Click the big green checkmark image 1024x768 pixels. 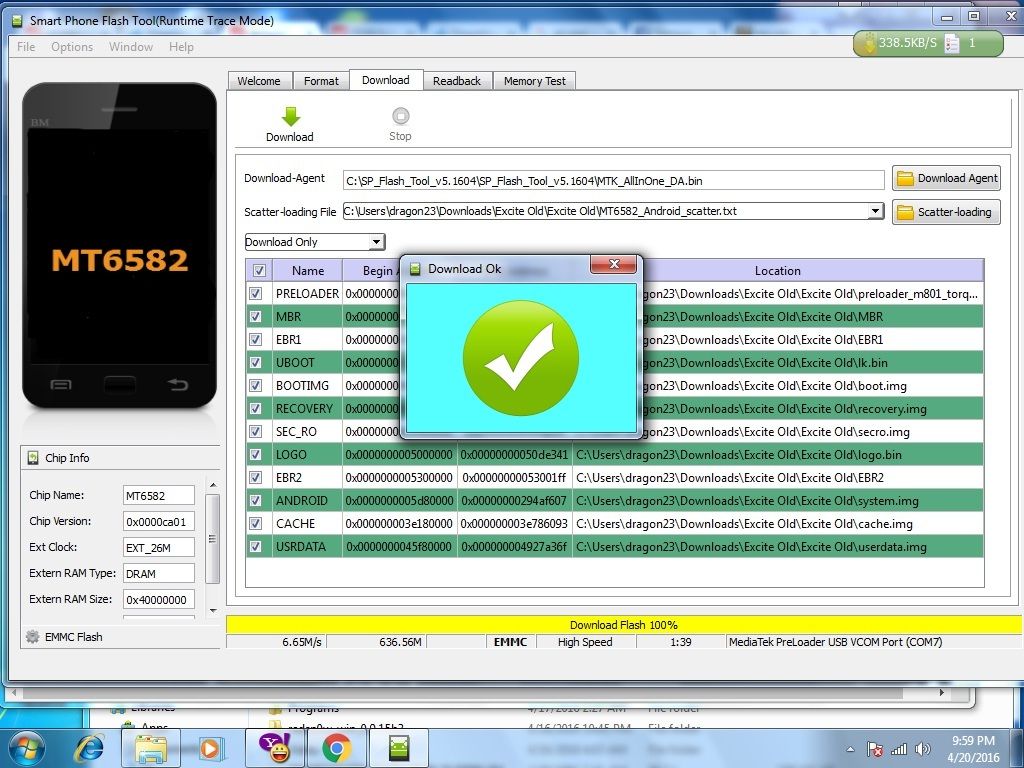click(x=520, y=357)
